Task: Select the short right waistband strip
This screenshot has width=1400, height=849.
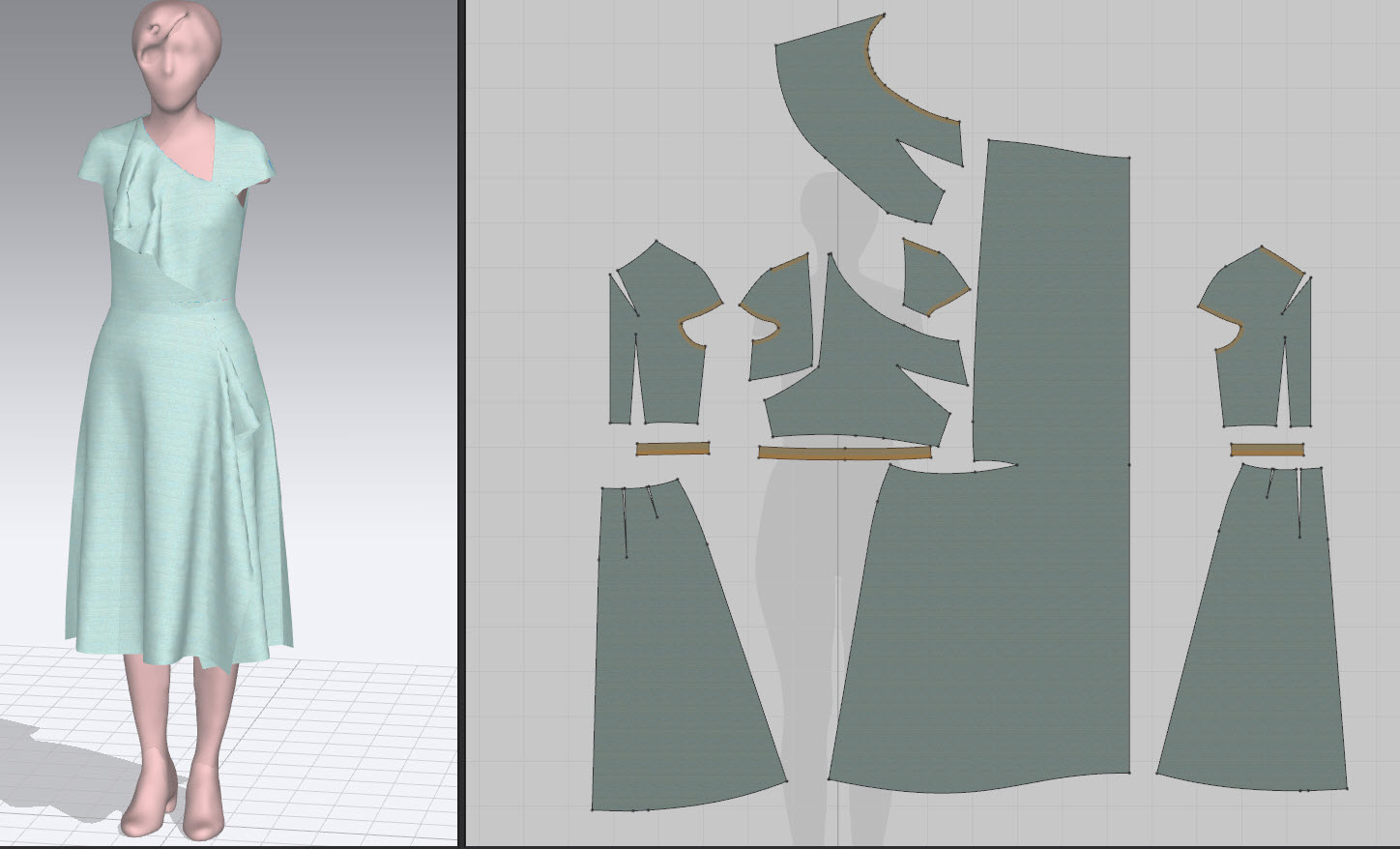Action: [x=1268, y=450]
